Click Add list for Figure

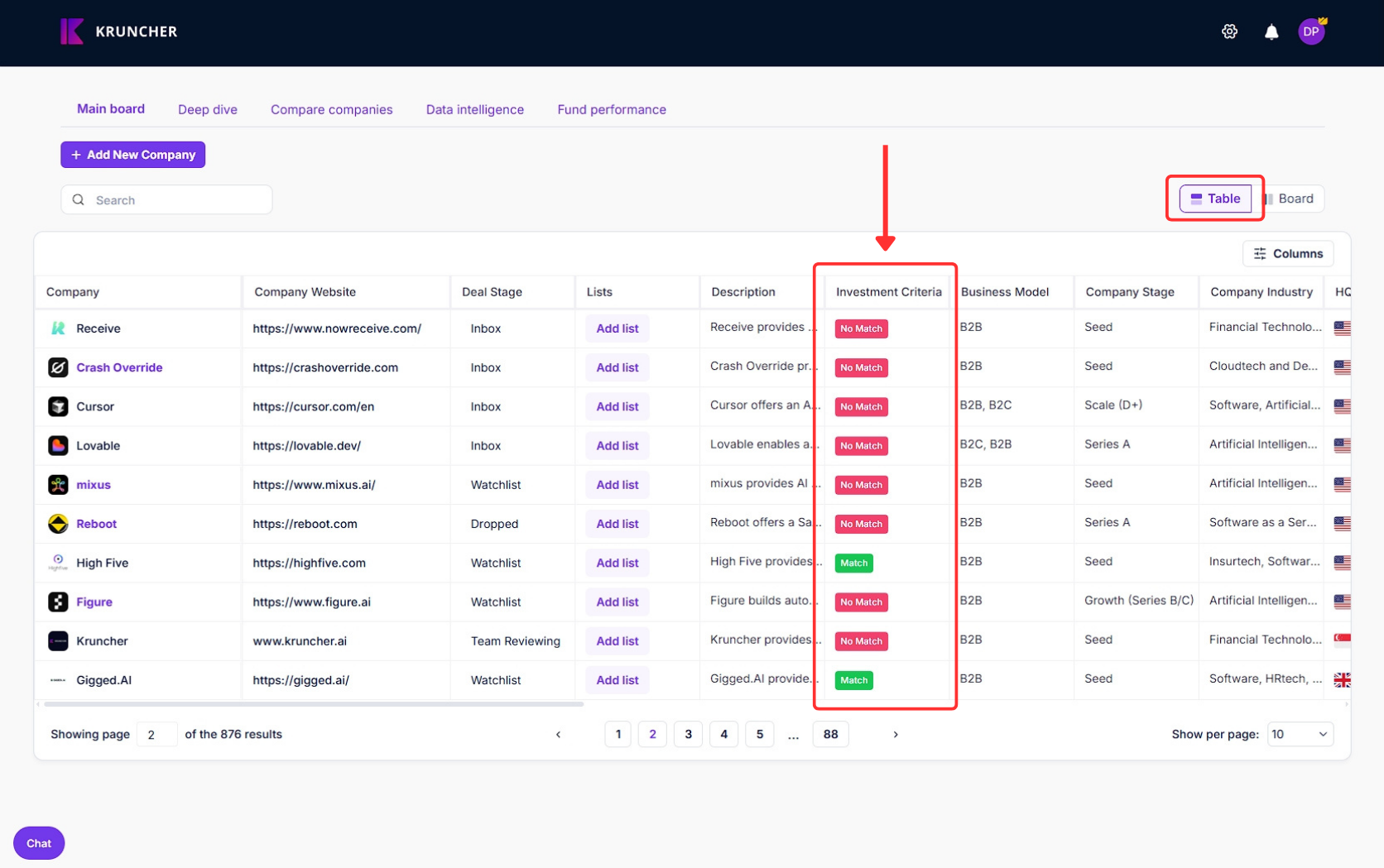click(x=618, y=602)
